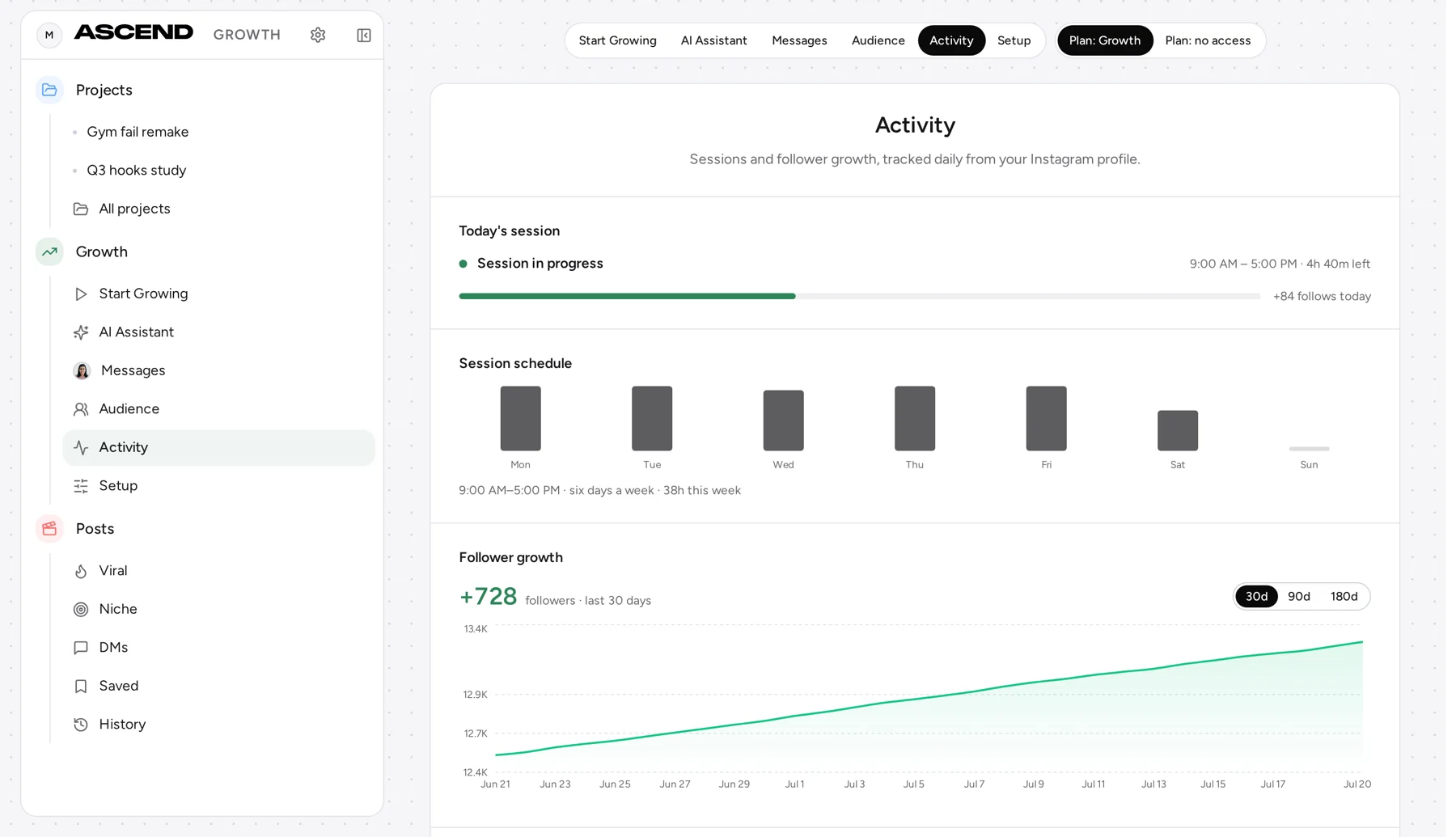Open the Q3 hooks study project
This screenshot has height=837, width=1456.
pos(137,171)
